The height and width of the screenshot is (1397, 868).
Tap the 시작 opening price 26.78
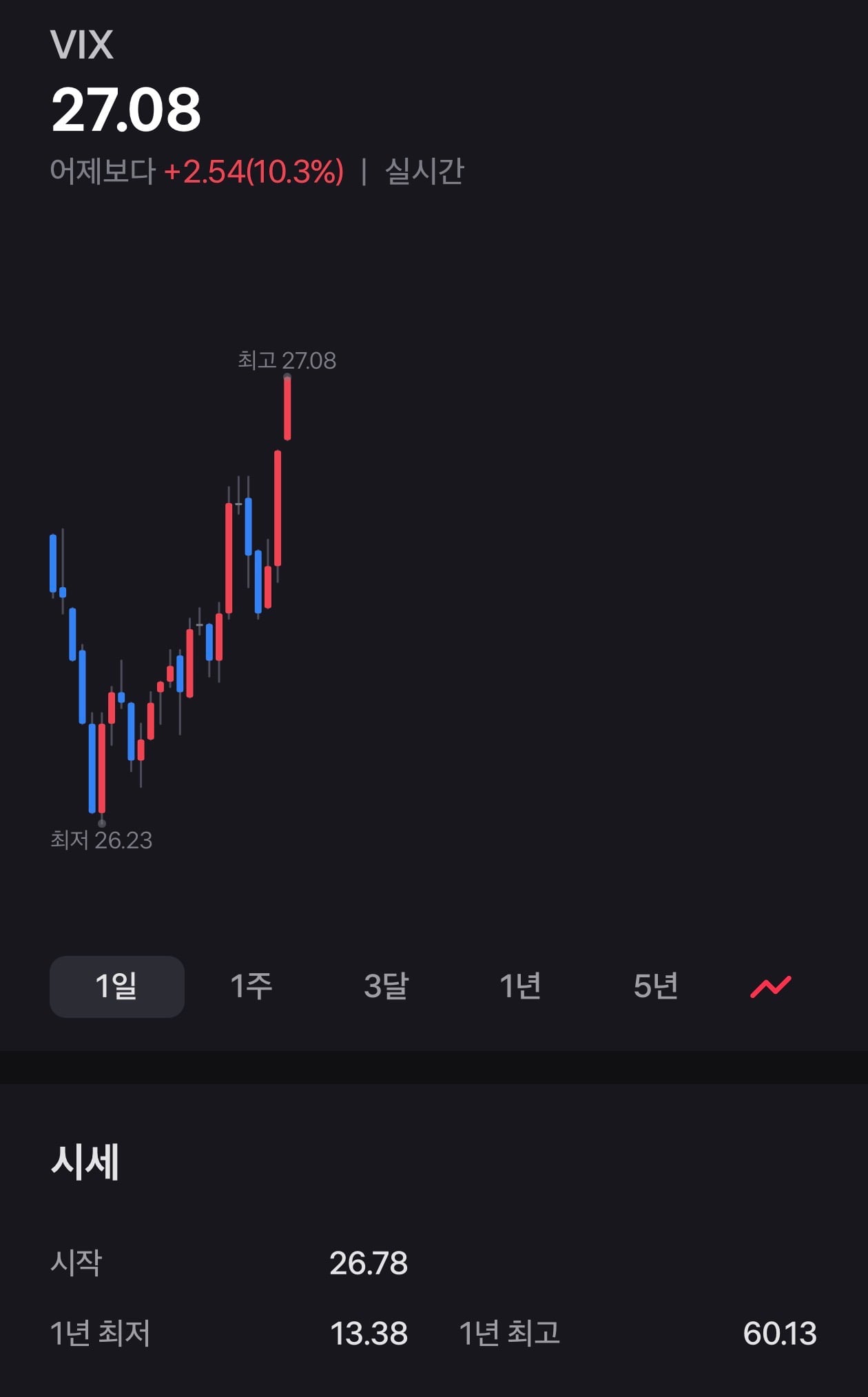(369, 1263)
